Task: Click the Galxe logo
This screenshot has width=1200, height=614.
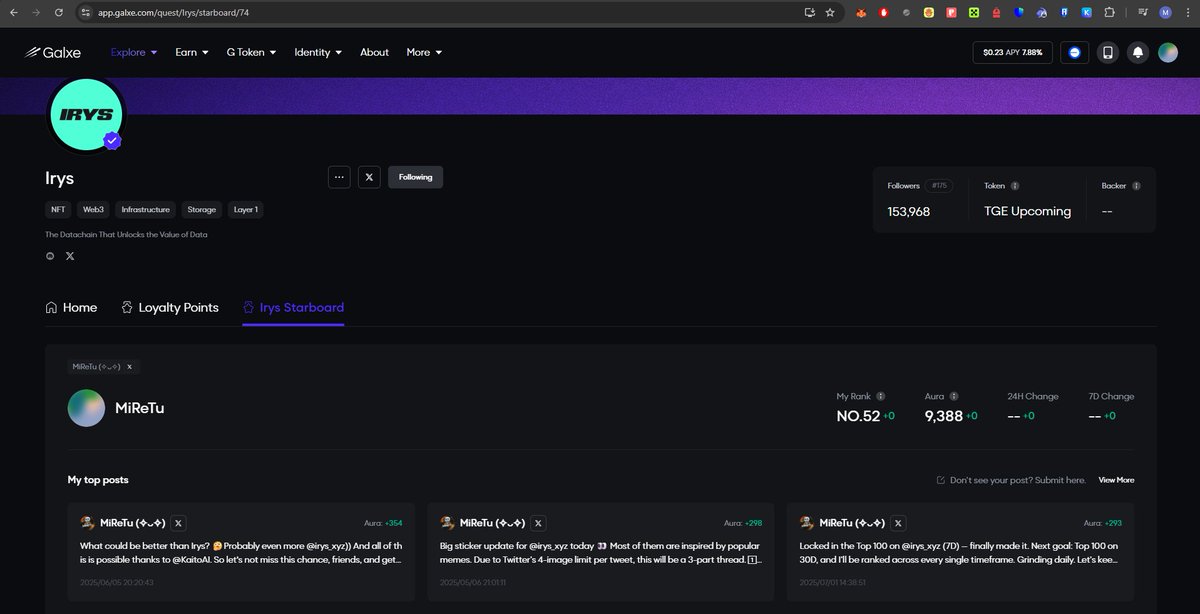Action: pos(53,52)
